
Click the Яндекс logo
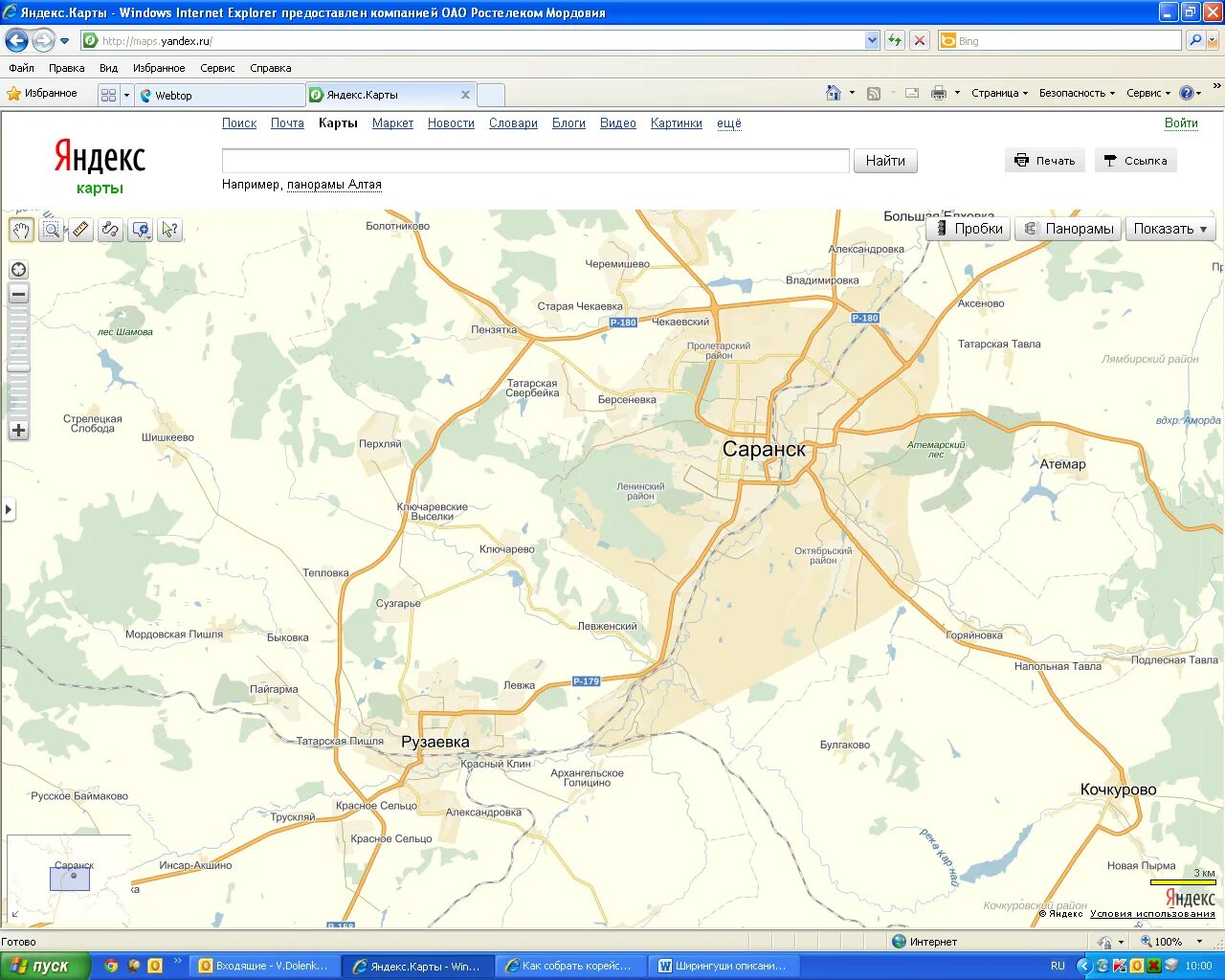(x=100, y=157)
